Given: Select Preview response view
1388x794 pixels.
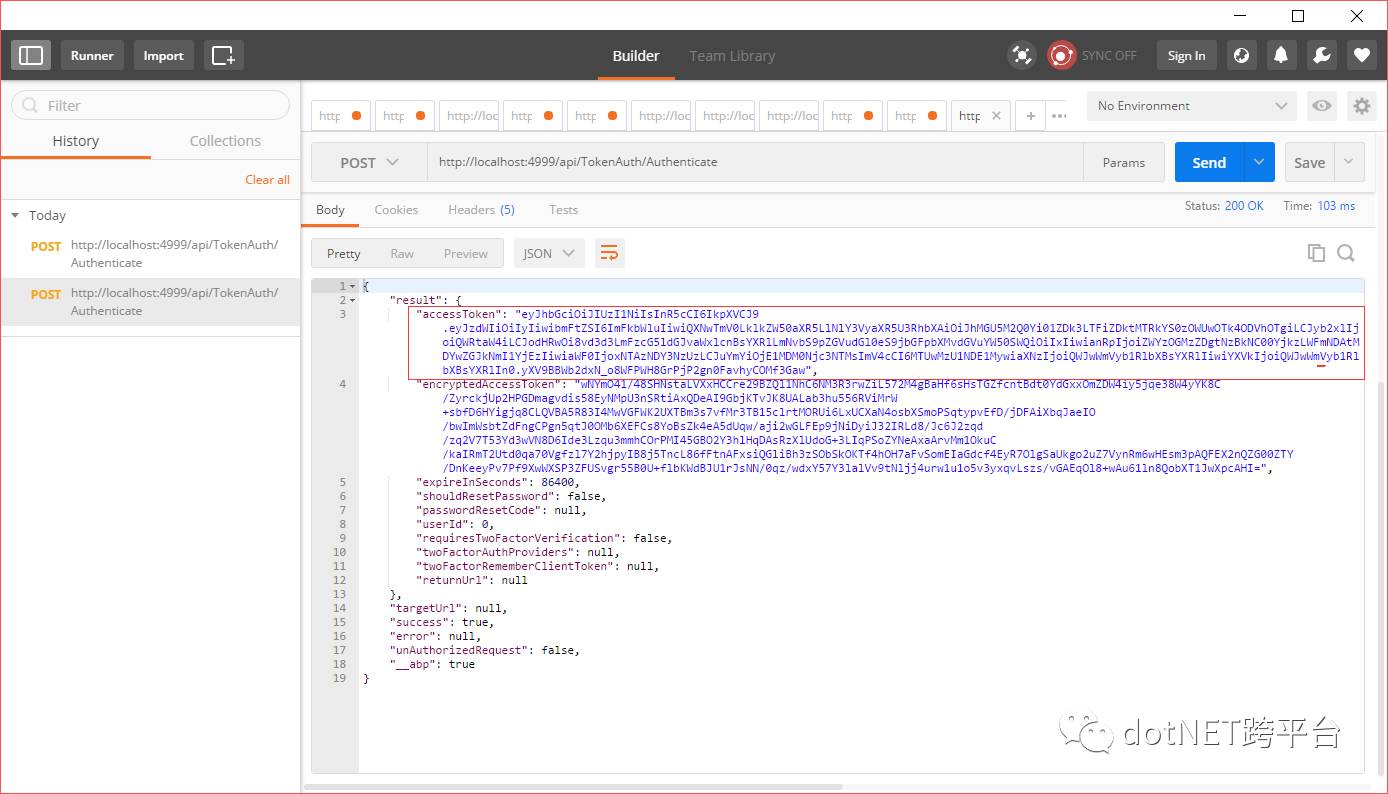Looking at the screenshot, I should 466,253.
